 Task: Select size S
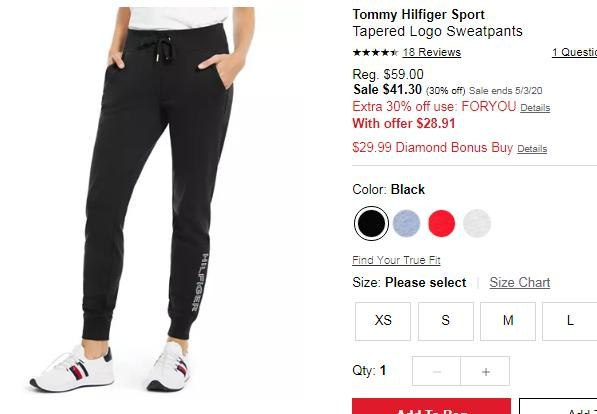pyautogui.click(x=445, y=321)
